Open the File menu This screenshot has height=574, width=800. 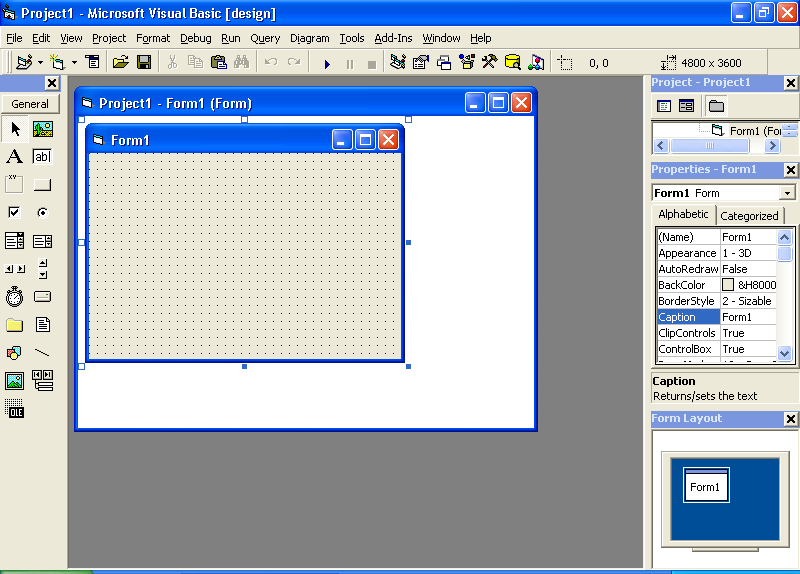pyautogui.click(x=14, y=38)
